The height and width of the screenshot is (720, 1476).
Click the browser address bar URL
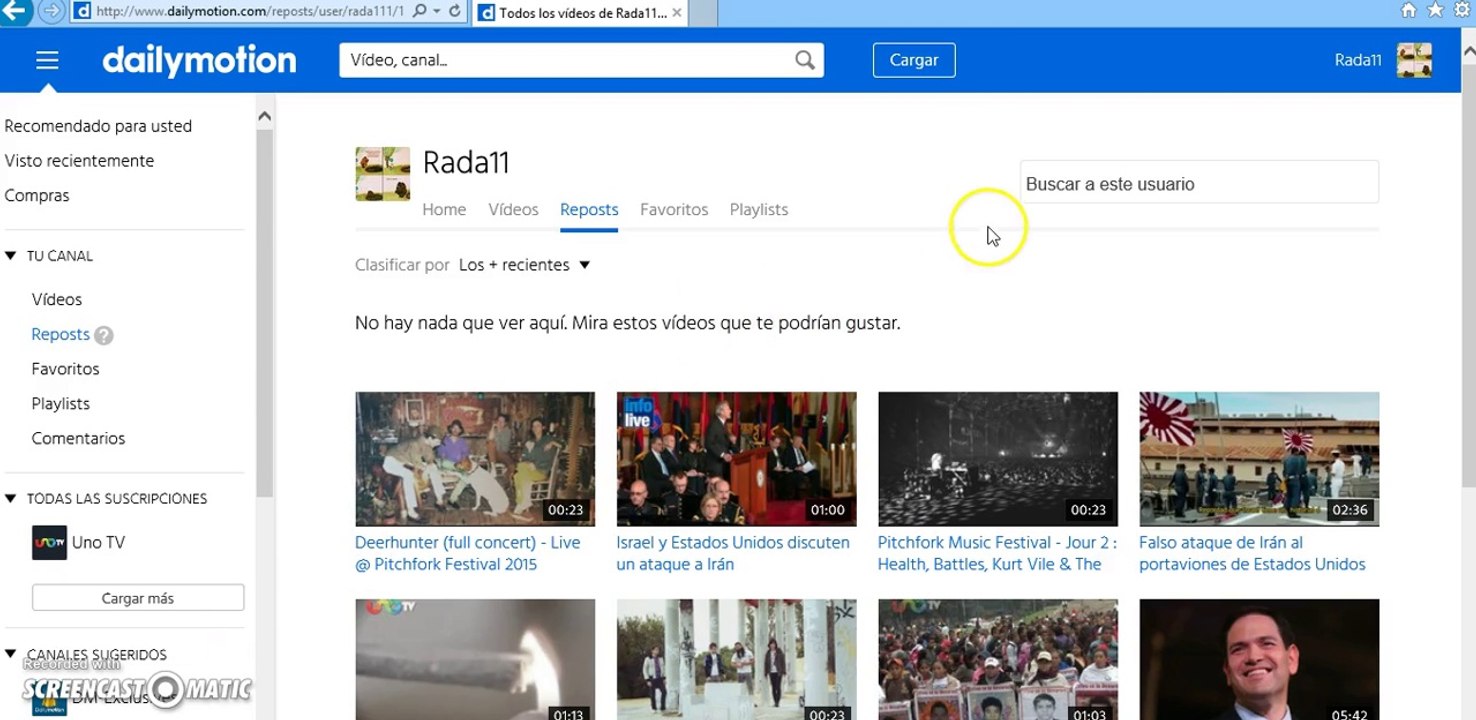click(250, 12)
